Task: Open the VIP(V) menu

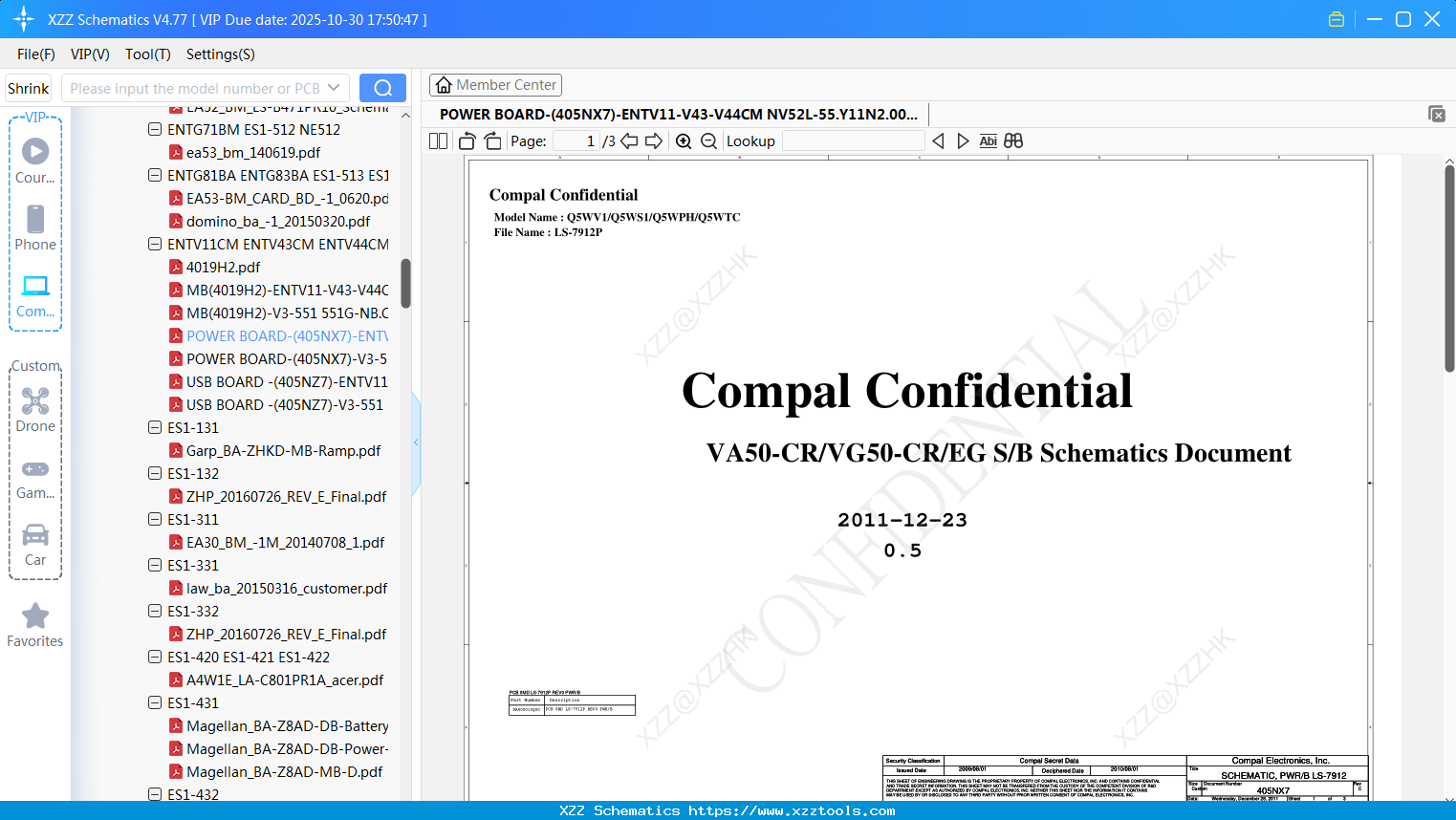Action: (90, 54)
